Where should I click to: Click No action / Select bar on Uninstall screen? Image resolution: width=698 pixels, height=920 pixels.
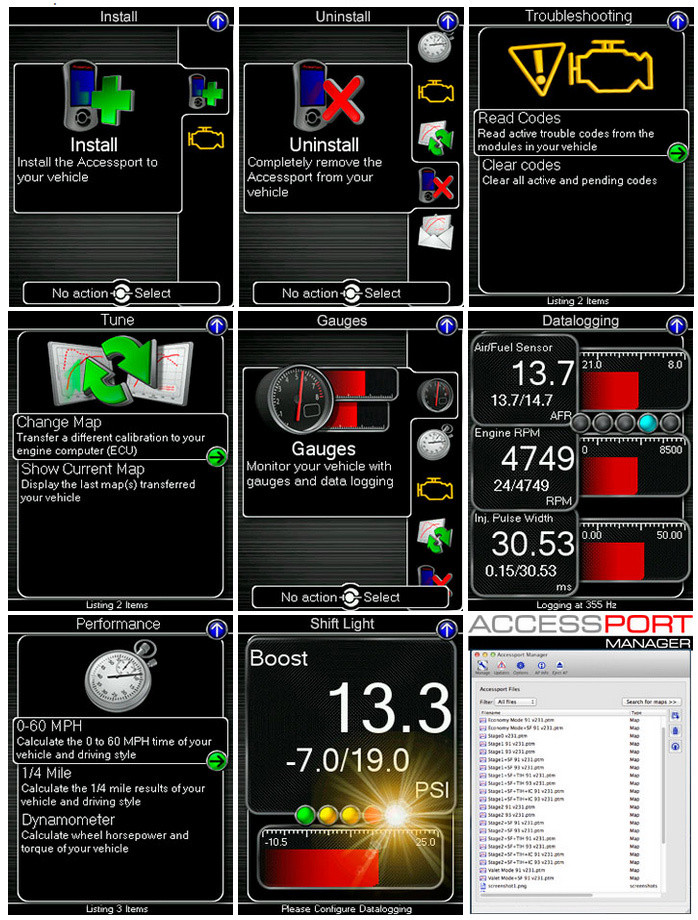point(351,293)
